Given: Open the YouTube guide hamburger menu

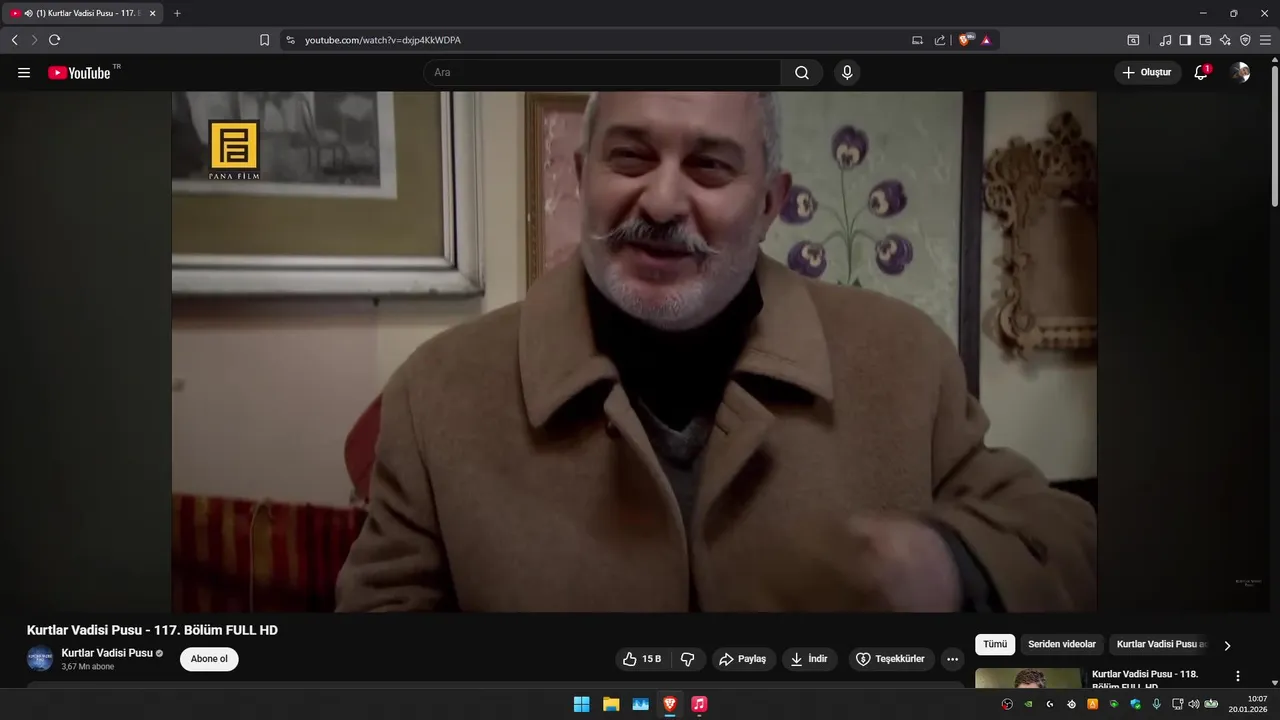Looking at the screenshot, I should point(24,73).
